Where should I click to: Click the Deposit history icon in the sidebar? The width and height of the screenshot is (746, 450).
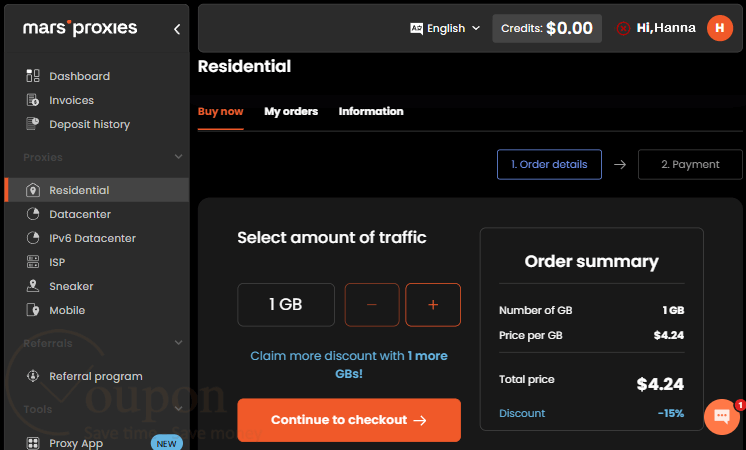[33, 124]
